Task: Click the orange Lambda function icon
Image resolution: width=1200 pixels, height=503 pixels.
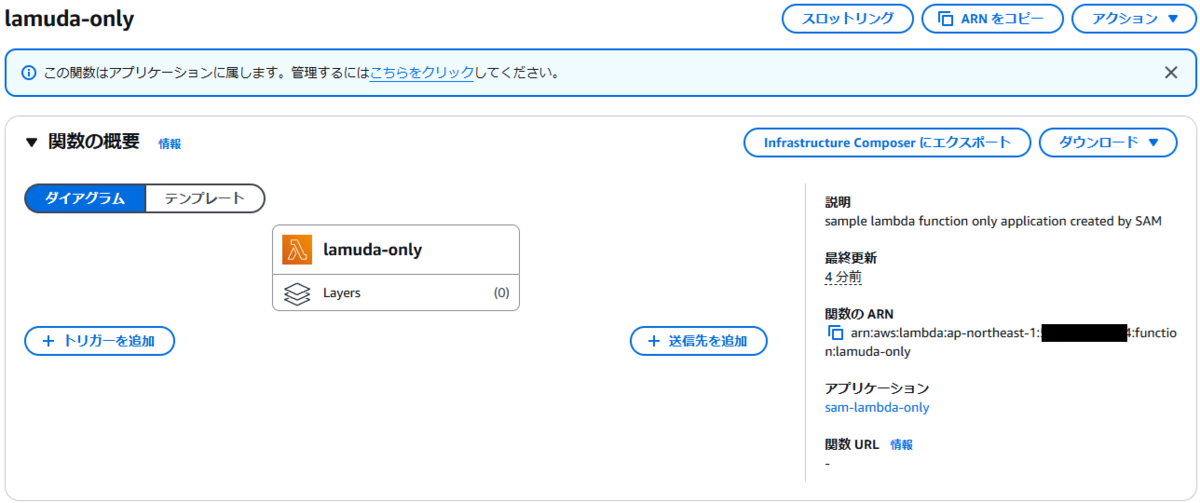Action: 298,250
